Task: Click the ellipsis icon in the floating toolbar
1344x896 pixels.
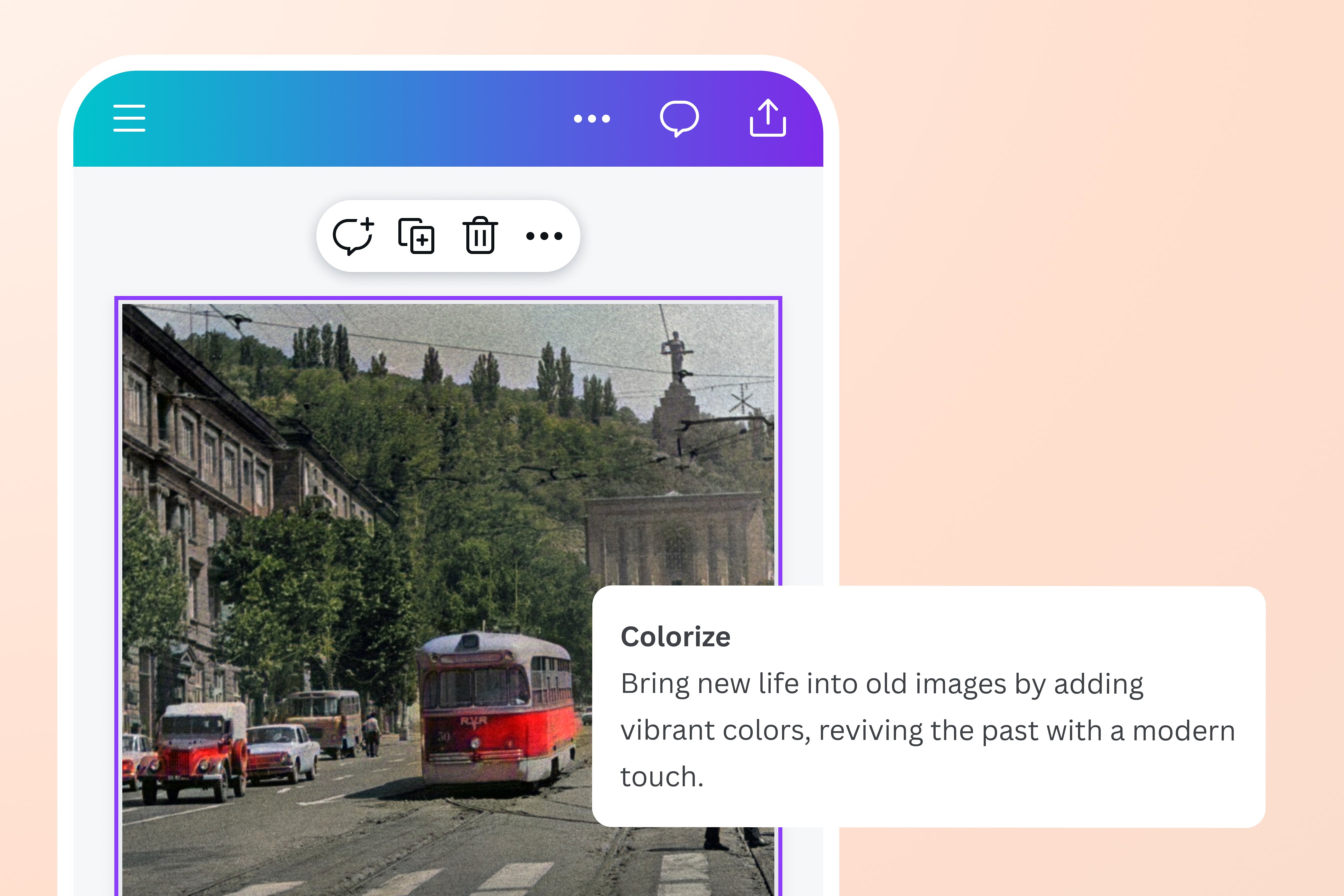Action: [x=545, y=235]
